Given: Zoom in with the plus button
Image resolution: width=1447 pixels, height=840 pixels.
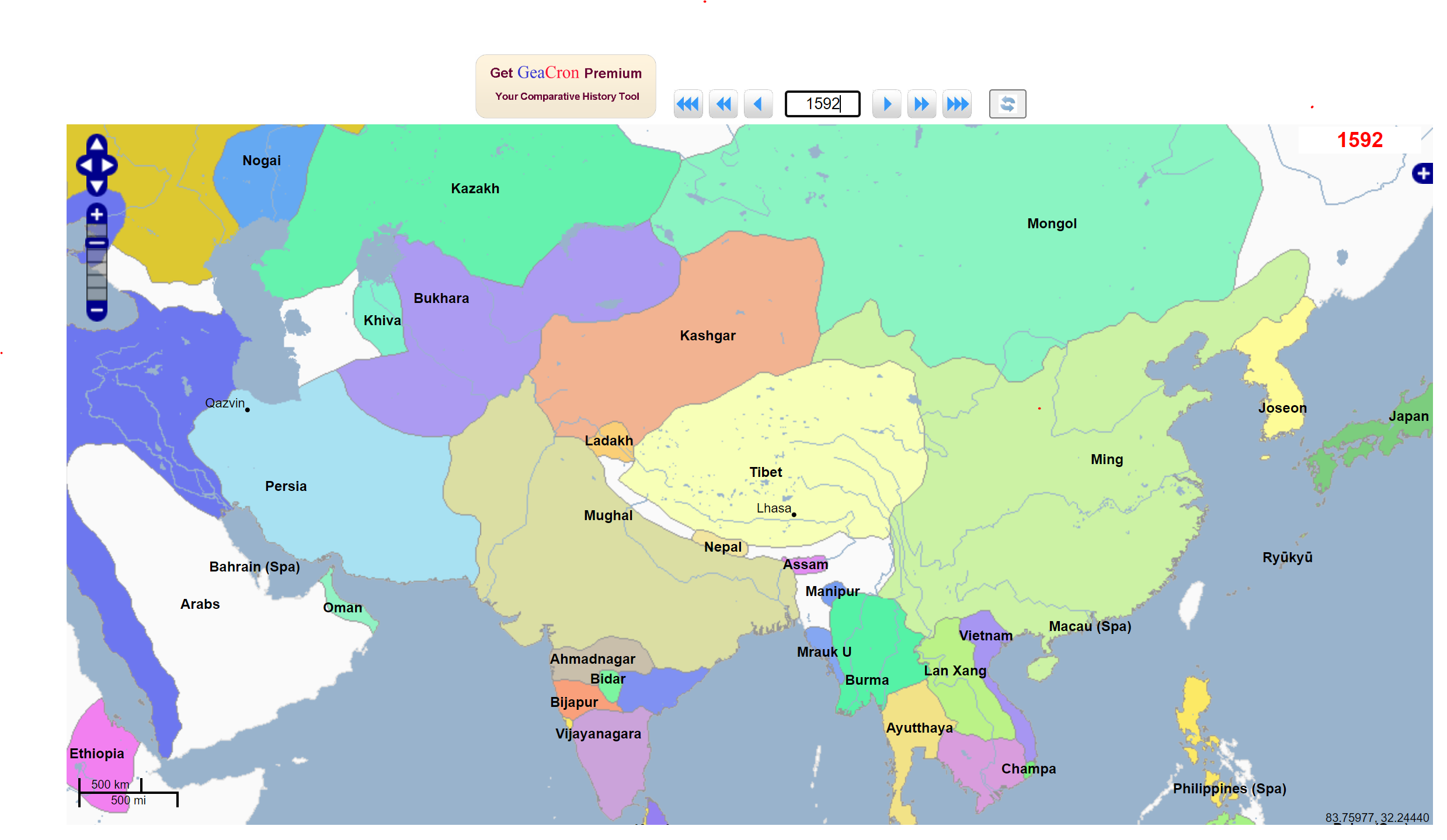Looking at the screenshot, I should (97, 214).
